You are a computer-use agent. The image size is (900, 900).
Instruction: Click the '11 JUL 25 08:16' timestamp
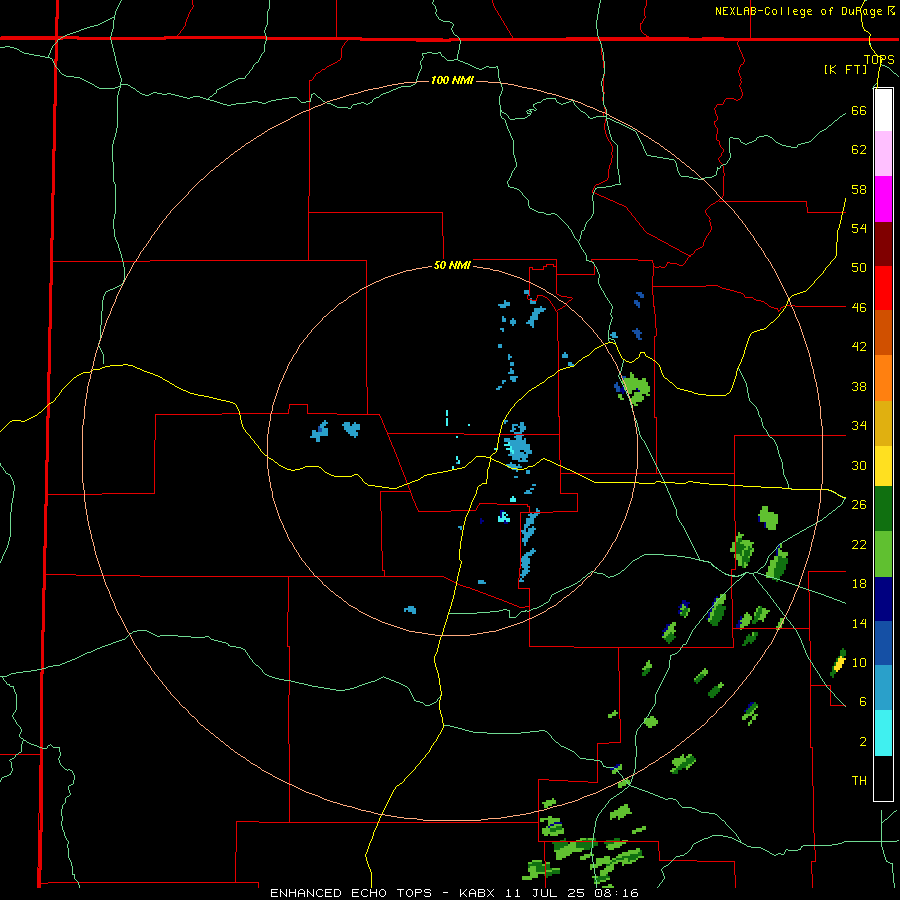[572, 893]
